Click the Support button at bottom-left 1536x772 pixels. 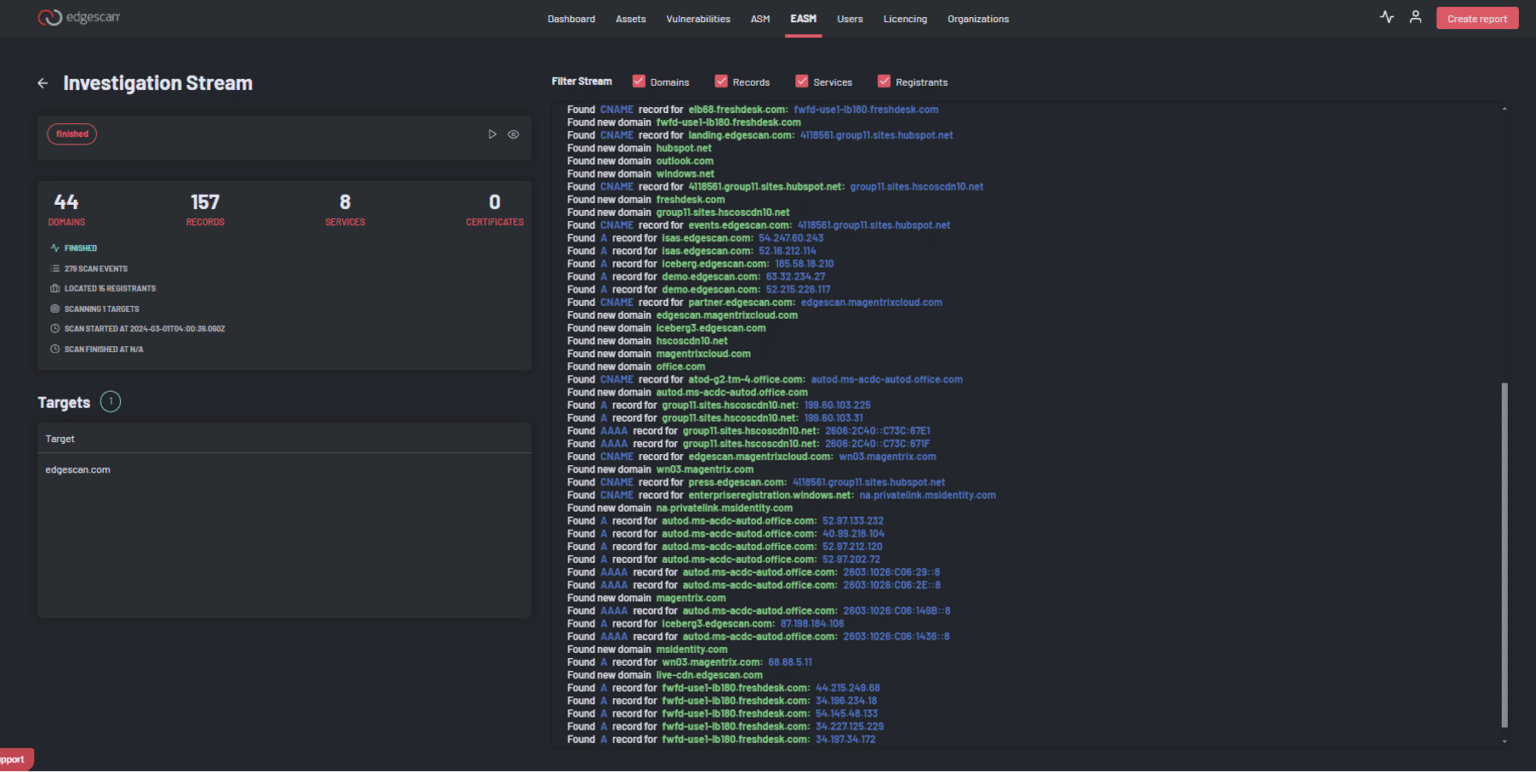pyautogui.click(x=14, y=759)
